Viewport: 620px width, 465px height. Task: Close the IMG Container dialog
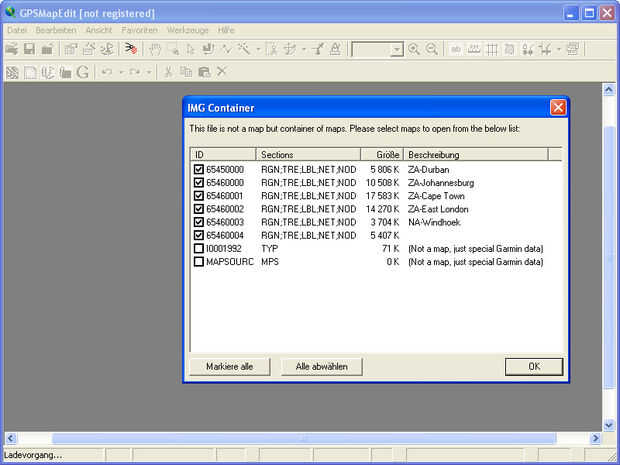tap(558, 108)
